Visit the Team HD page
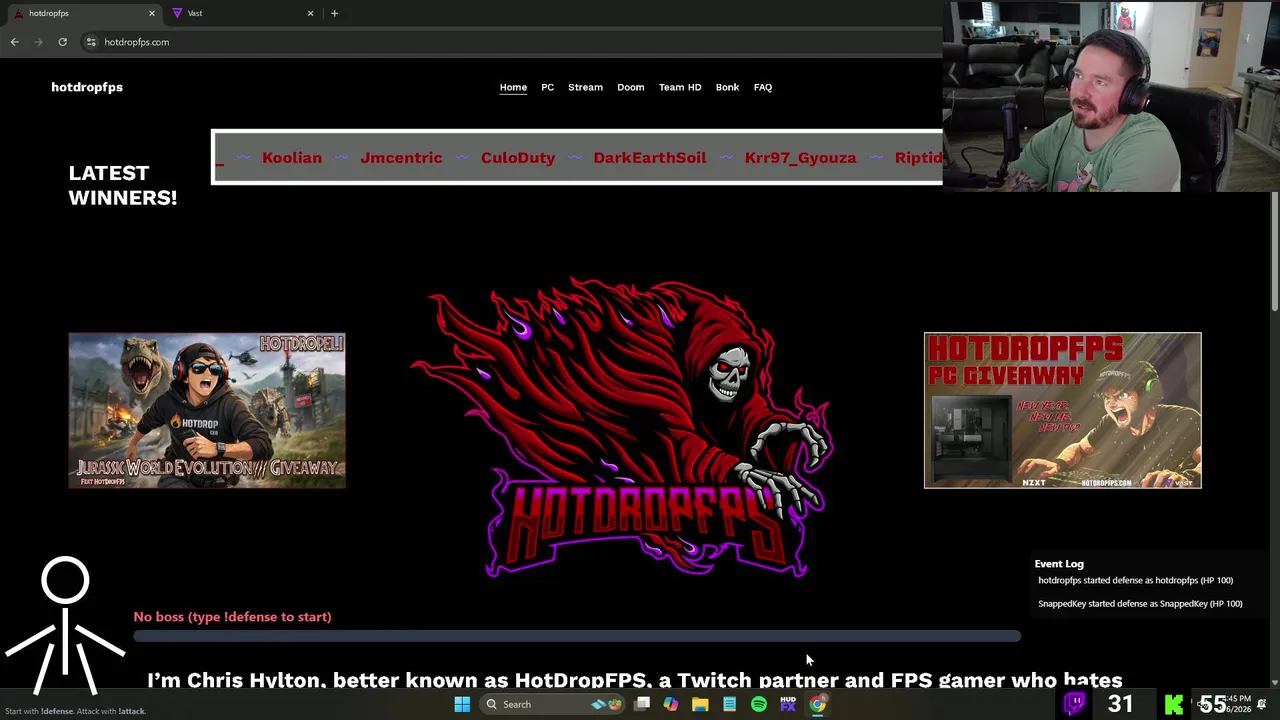 pyautogui.click(x=680, y=87)
